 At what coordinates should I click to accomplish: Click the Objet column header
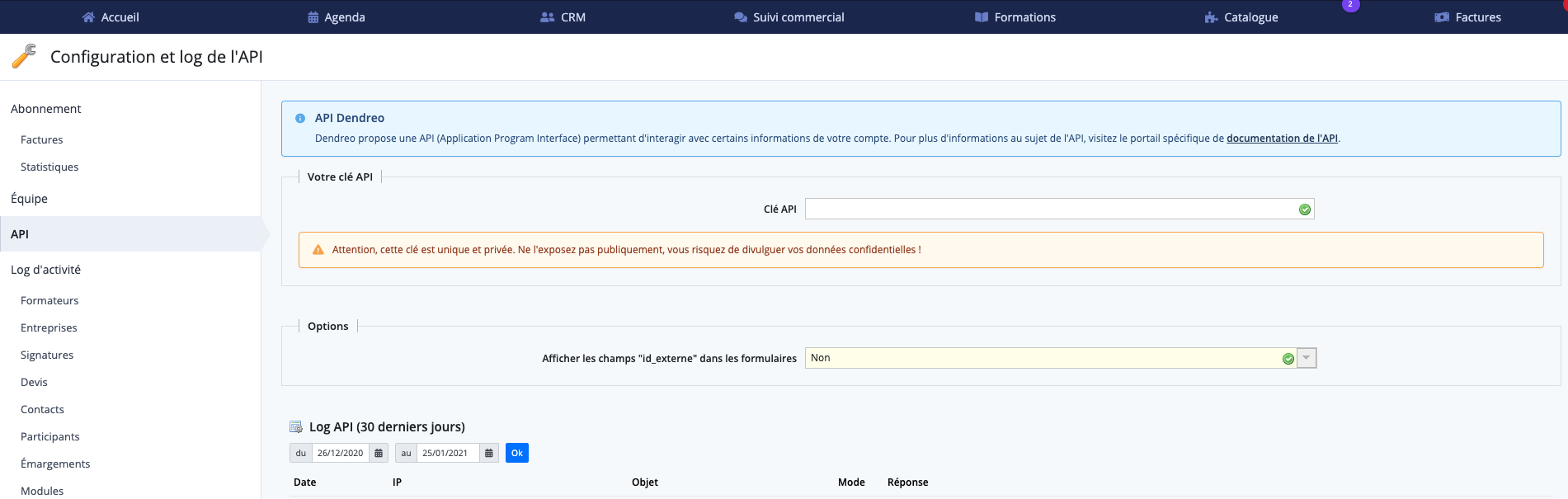tap(645, 483)
